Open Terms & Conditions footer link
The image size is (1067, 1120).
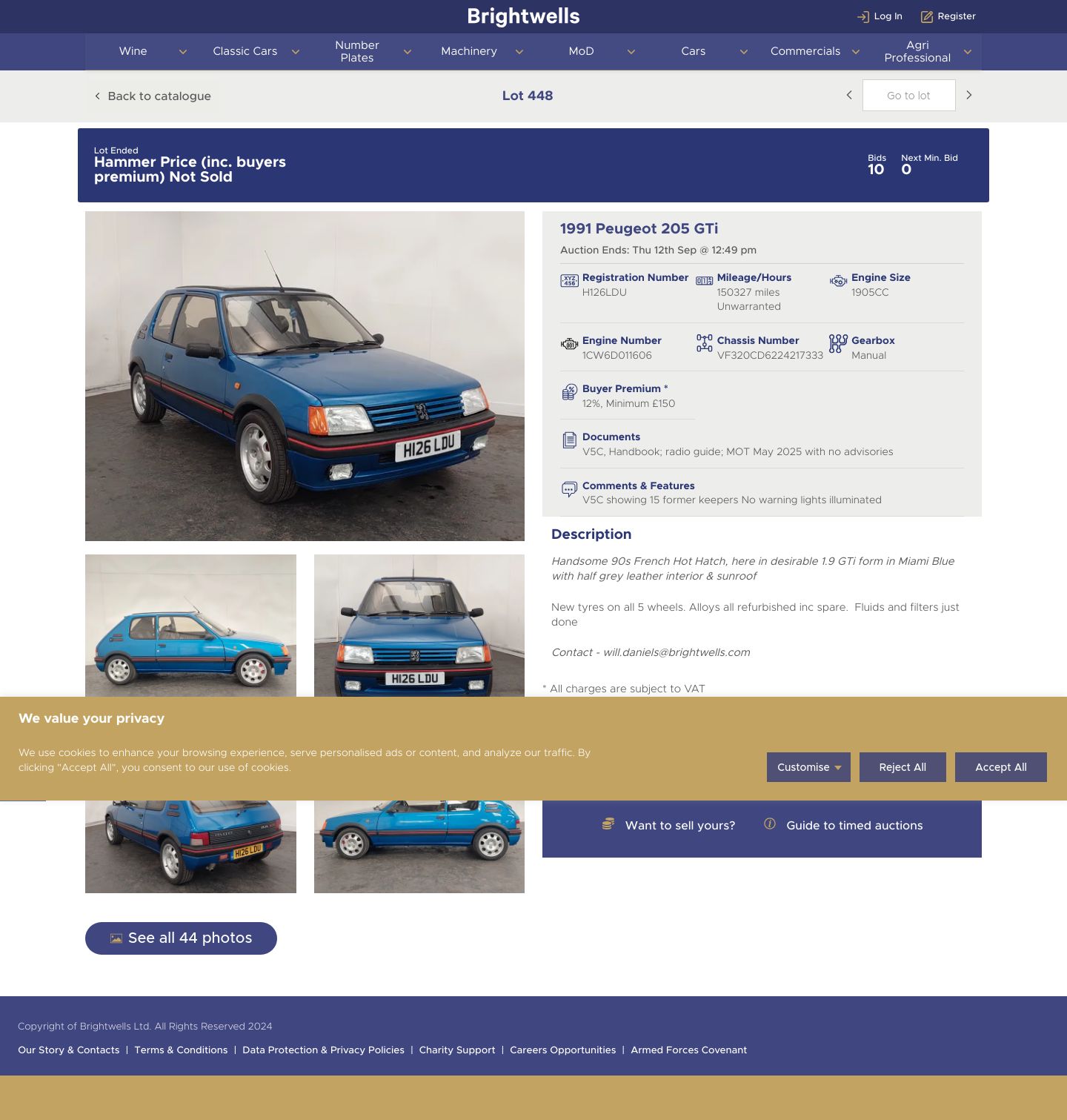(x=181, y=1050)
